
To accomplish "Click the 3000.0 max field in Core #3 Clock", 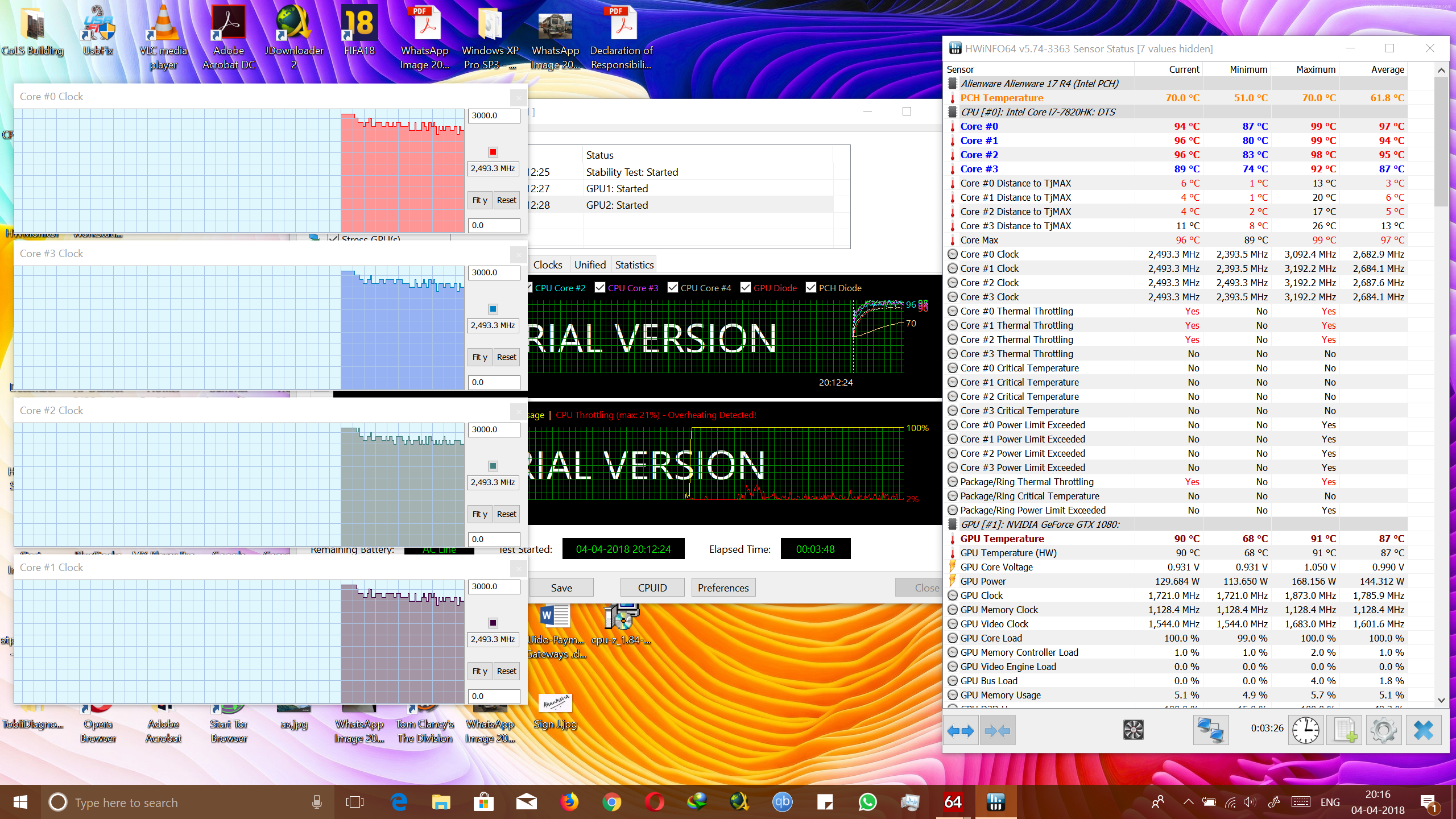I will (x=494, y=272).
